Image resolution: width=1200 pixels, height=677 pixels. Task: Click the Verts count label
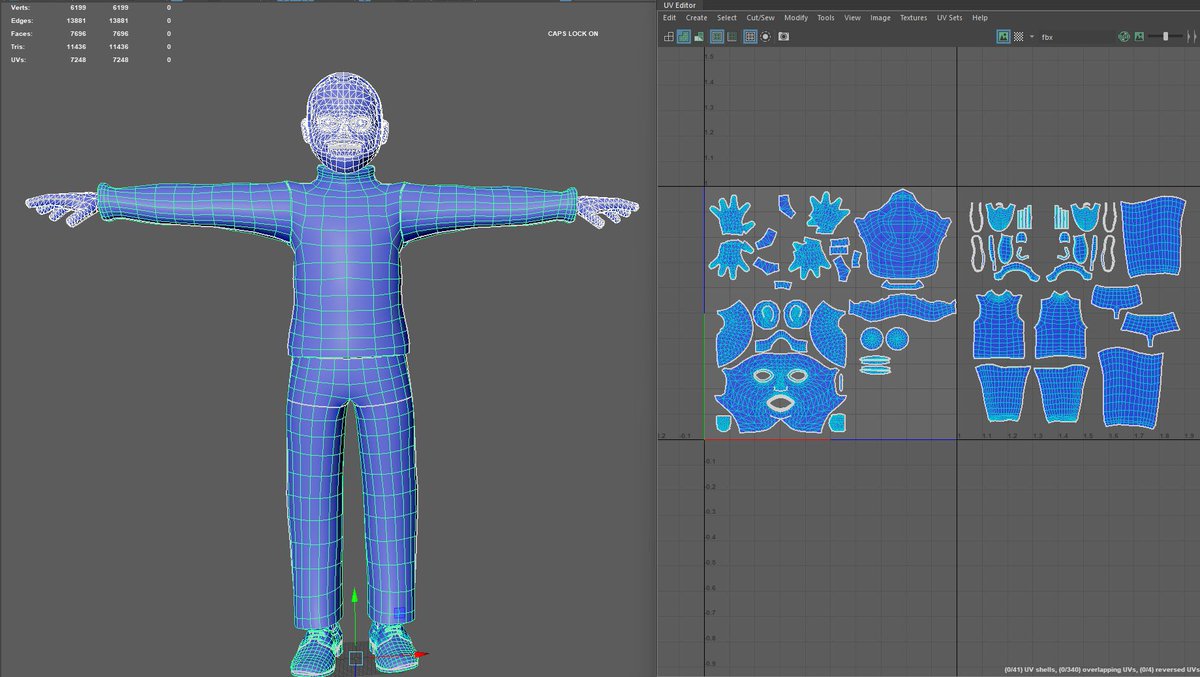(x=18, y=7)
